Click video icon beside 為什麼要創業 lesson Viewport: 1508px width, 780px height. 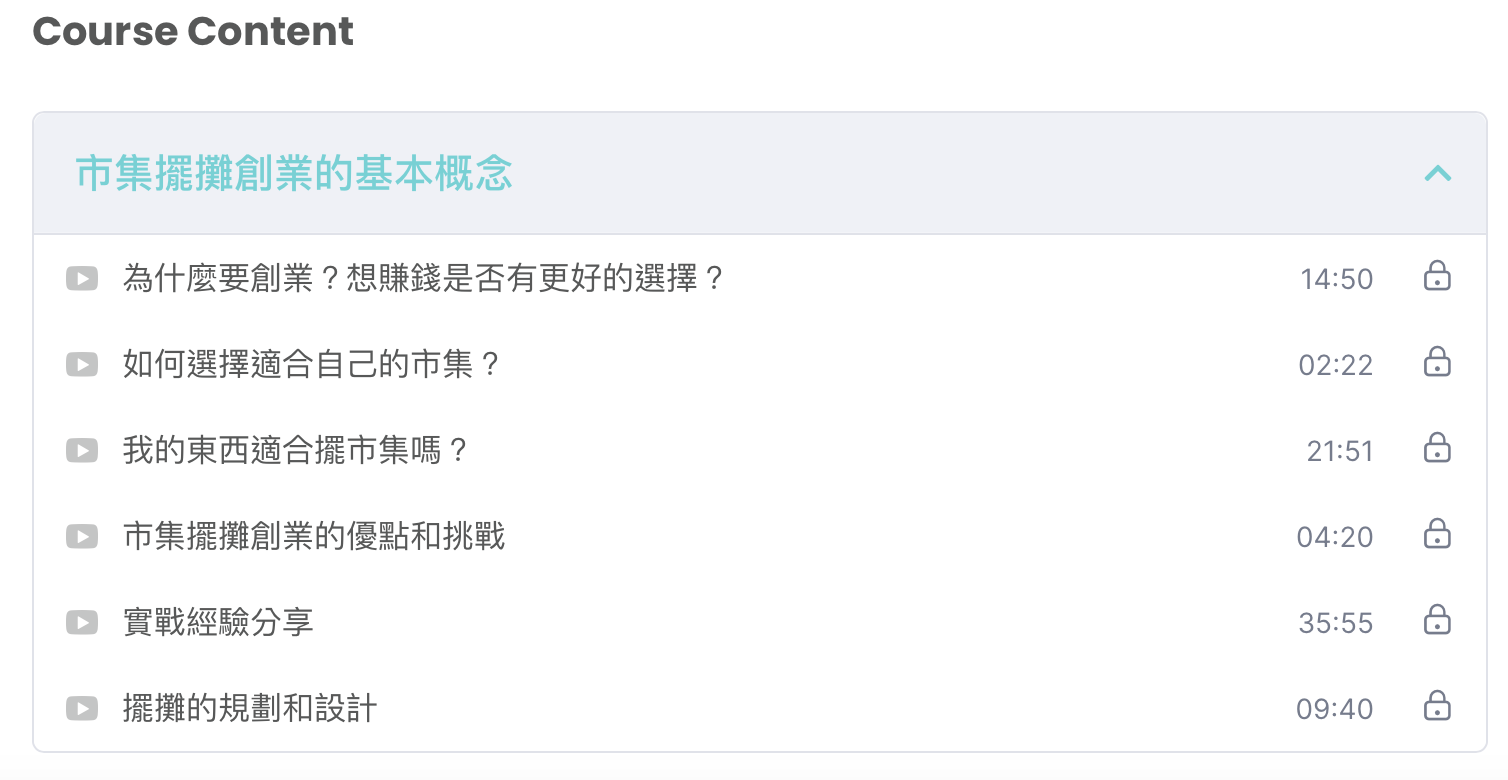[x=82, y=278]
